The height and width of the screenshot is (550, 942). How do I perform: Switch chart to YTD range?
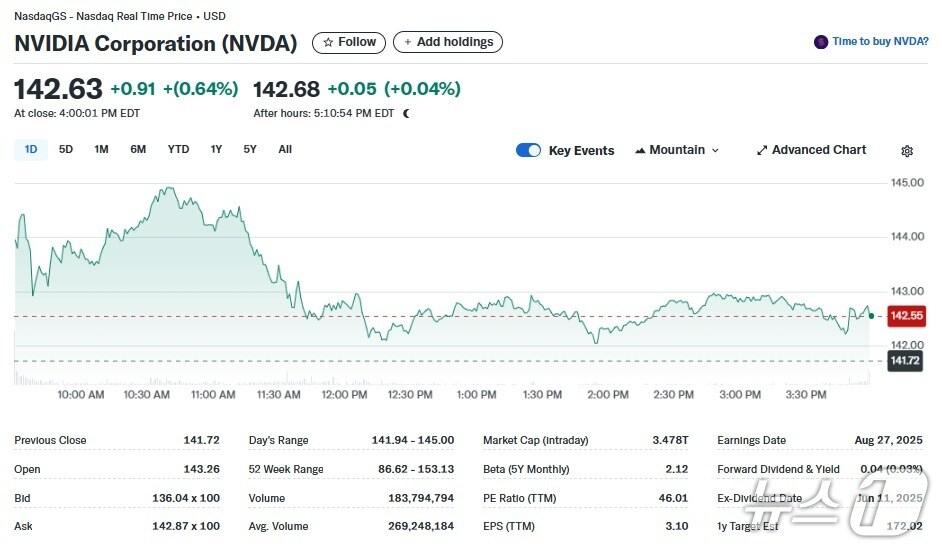(x=178, y=149)
